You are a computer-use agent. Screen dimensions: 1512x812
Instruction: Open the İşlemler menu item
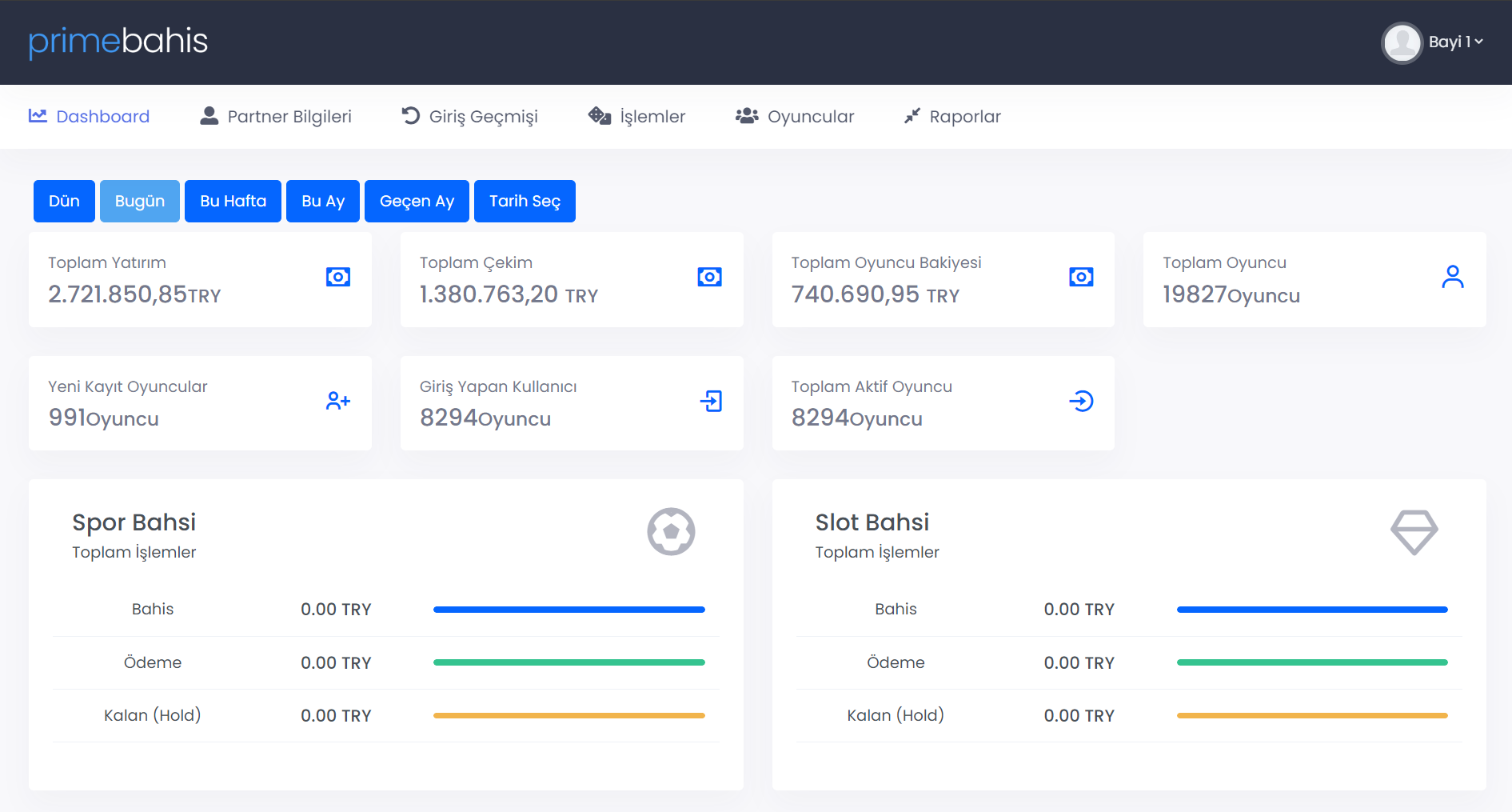coord(637,117)
